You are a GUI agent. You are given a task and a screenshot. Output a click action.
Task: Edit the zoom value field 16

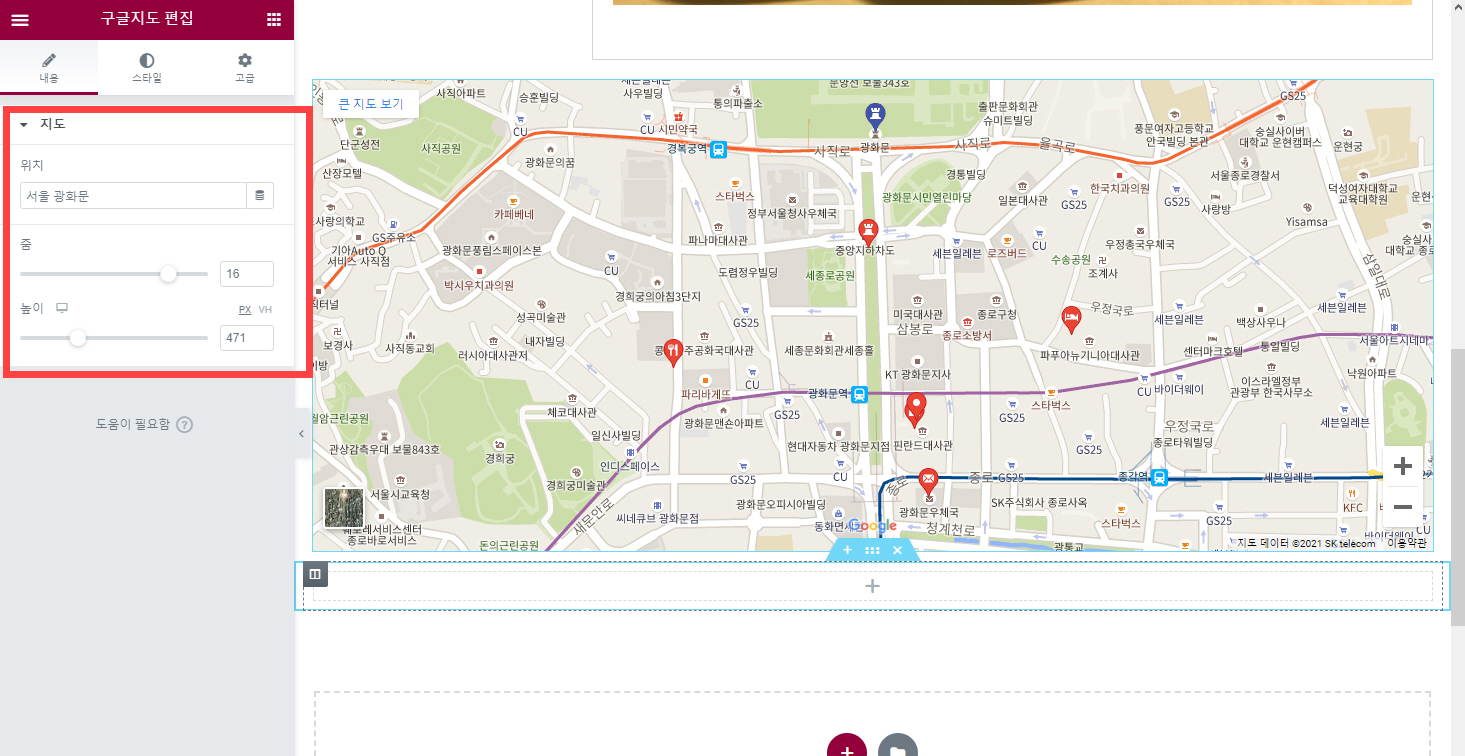click(247, 274)
